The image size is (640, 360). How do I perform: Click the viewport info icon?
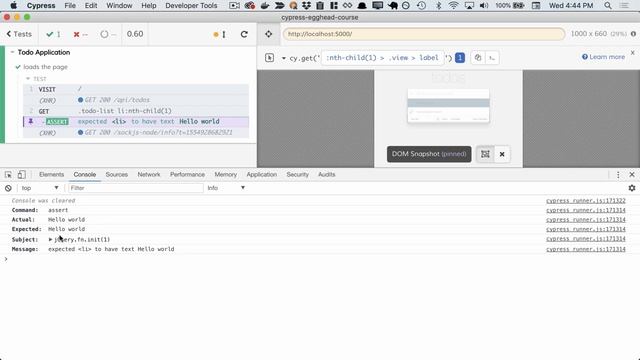pyautogui.click(x=633, y=34)
